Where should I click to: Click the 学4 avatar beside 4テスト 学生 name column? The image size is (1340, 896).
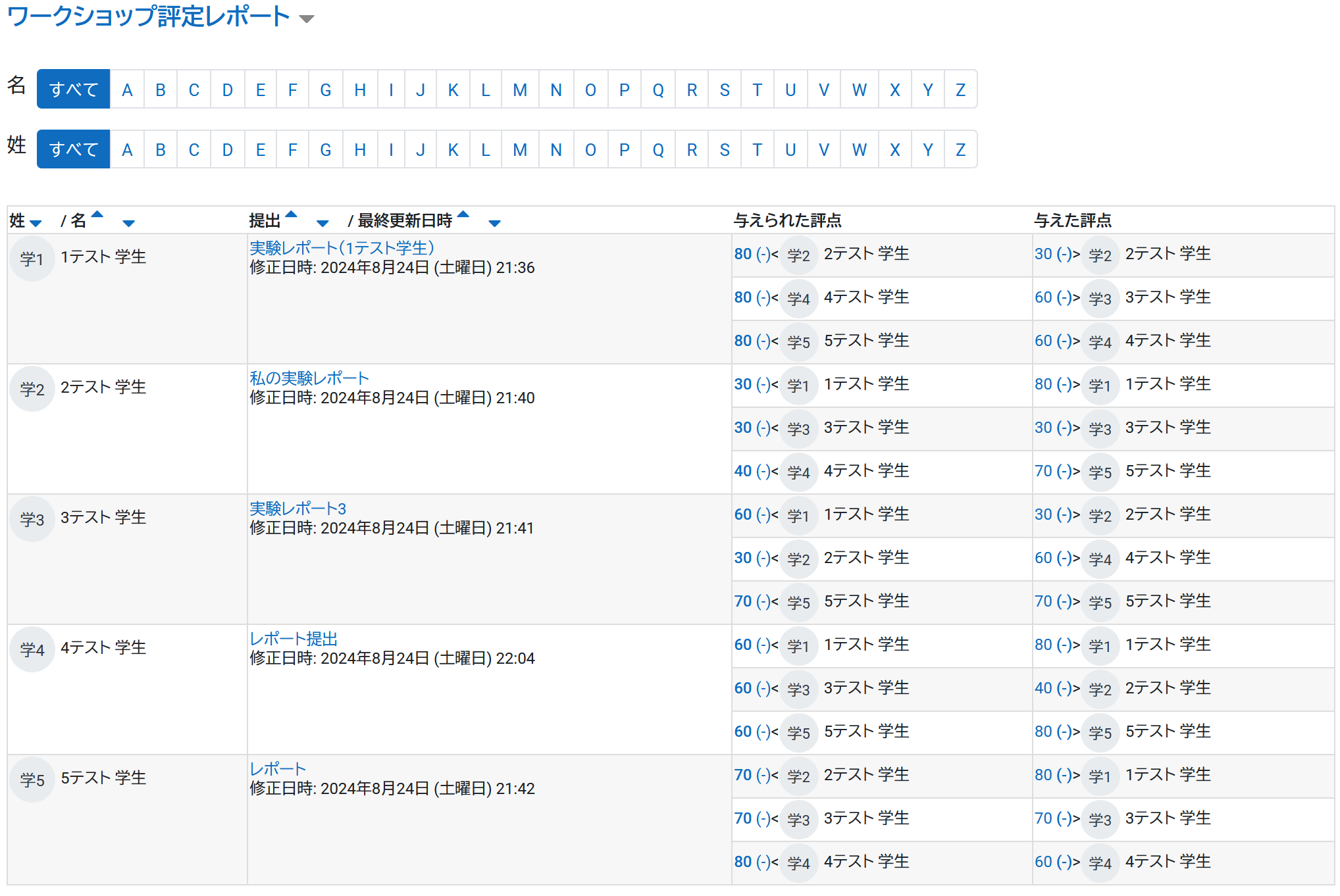pyautogui.click(x=32, y=649)
